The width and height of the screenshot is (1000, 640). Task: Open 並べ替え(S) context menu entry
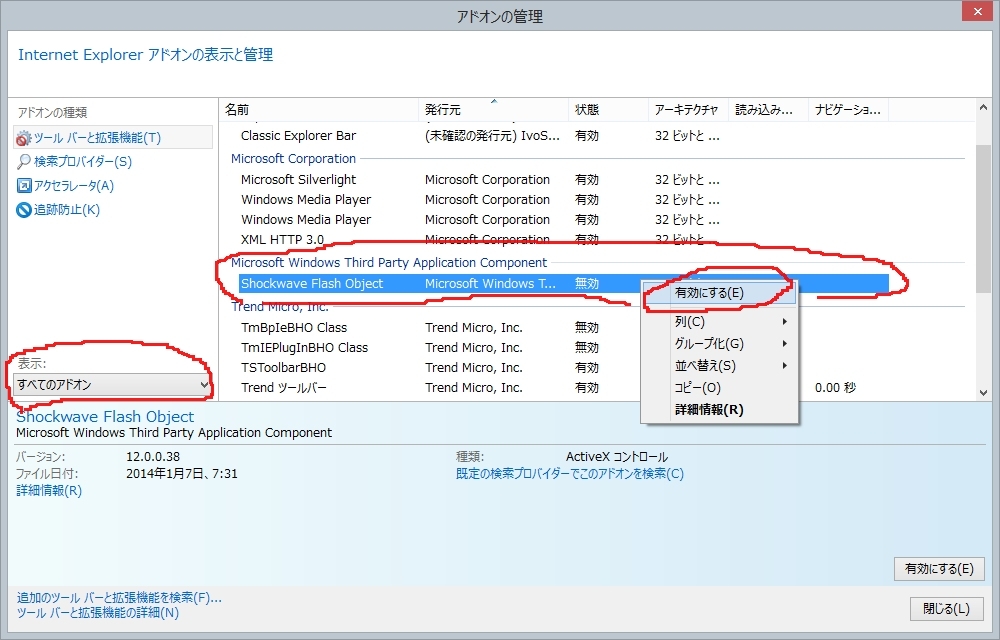(x=719, y=366)
